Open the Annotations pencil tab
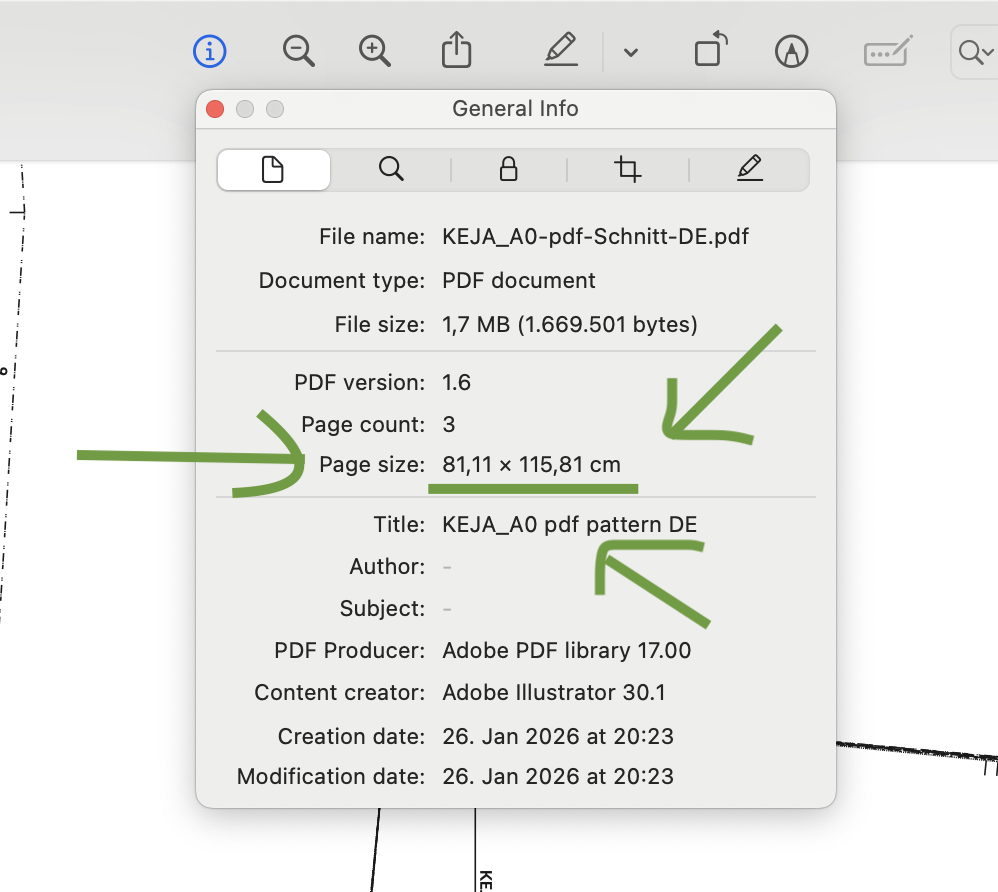998x892 pixels. 749,170
